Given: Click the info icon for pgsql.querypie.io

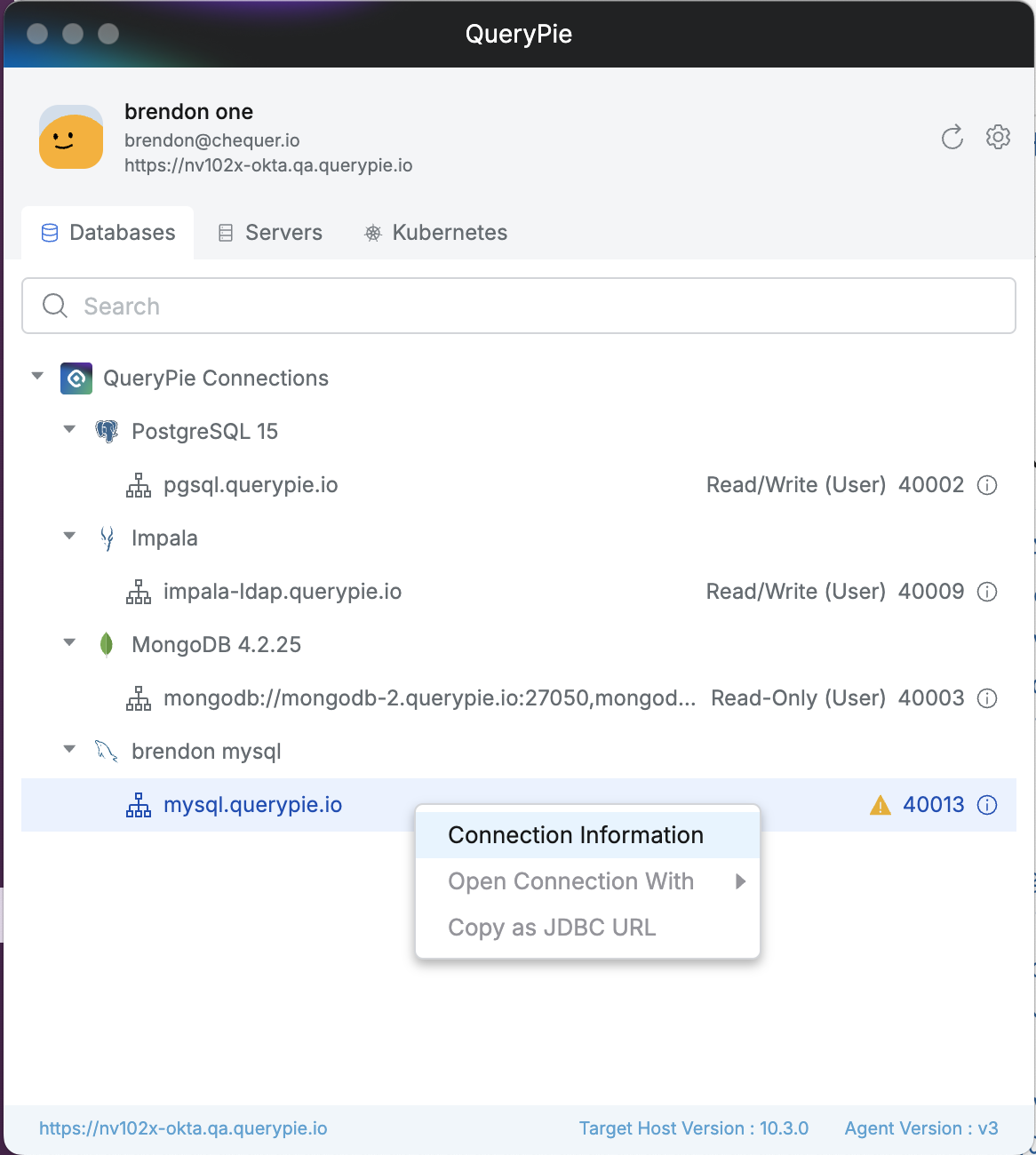Looking at the screenshot, I should click(x=987, y=485).
